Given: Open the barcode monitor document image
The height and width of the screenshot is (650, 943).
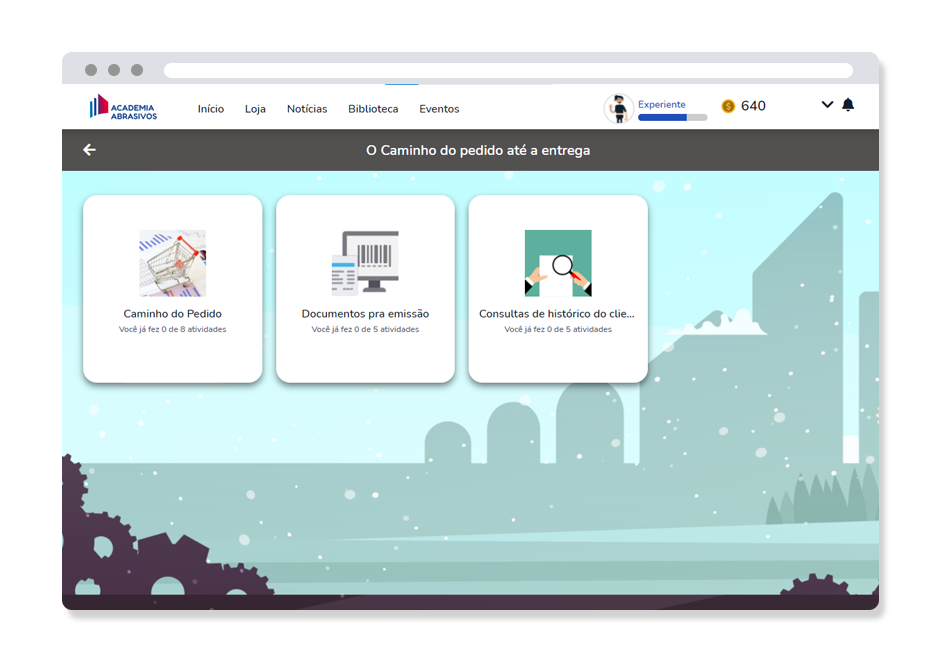Looking at the screenshot, I should (365, 263).
